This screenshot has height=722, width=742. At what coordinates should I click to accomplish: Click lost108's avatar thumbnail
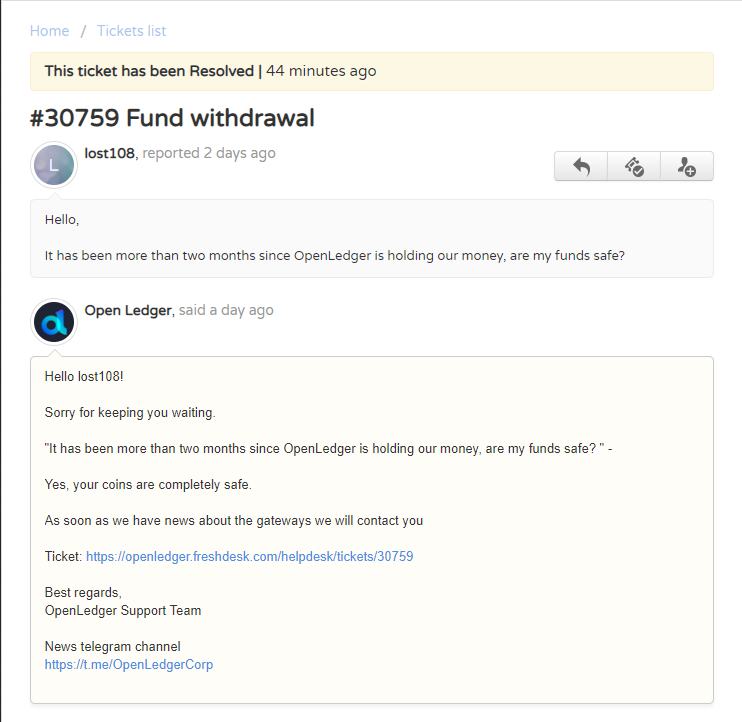point(54,165)
